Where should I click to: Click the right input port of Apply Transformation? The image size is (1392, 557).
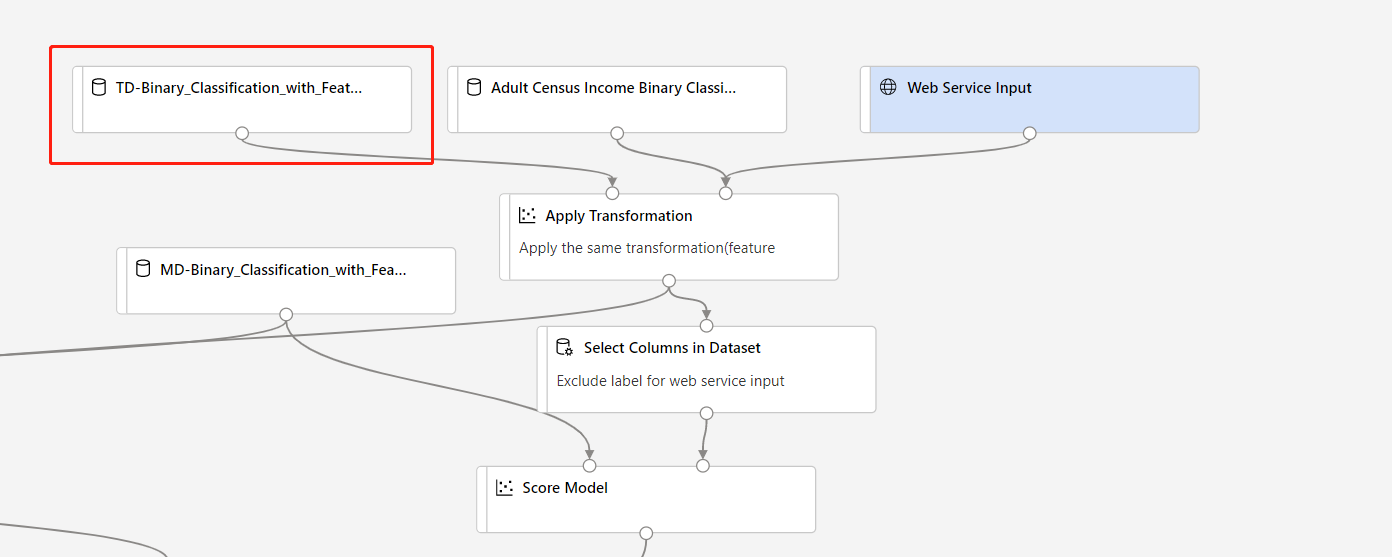(x=726, y=193)
